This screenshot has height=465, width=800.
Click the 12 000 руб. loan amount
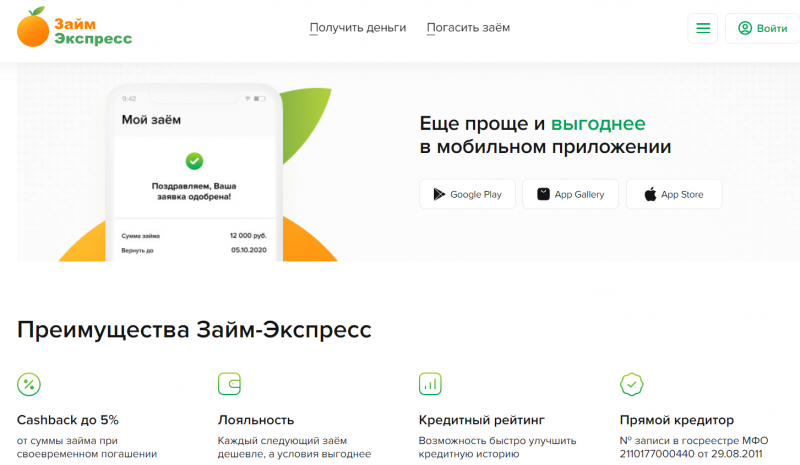click(248, 235)
